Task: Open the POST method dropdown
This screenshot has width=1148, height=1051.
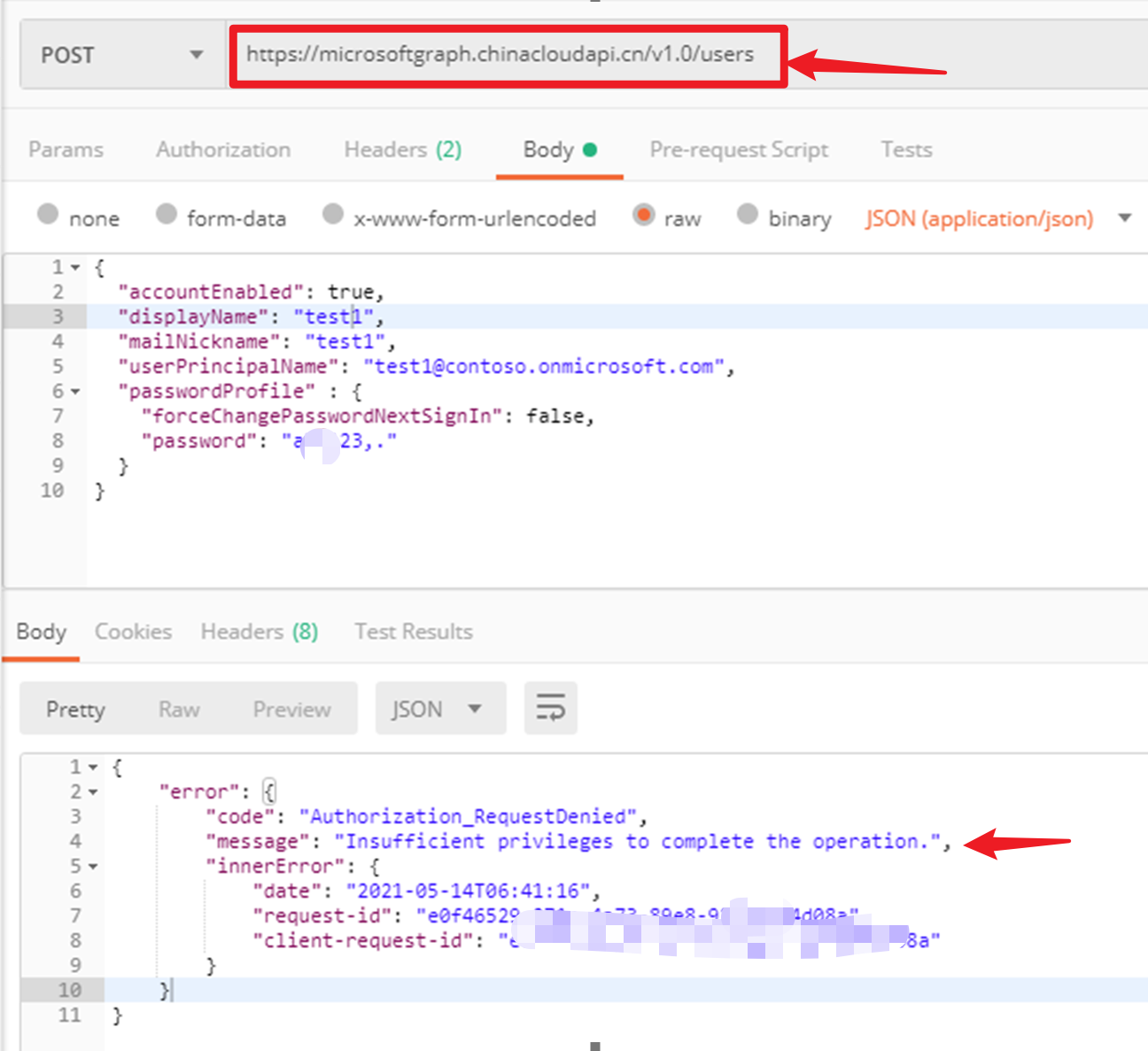Action: [122, 56]
